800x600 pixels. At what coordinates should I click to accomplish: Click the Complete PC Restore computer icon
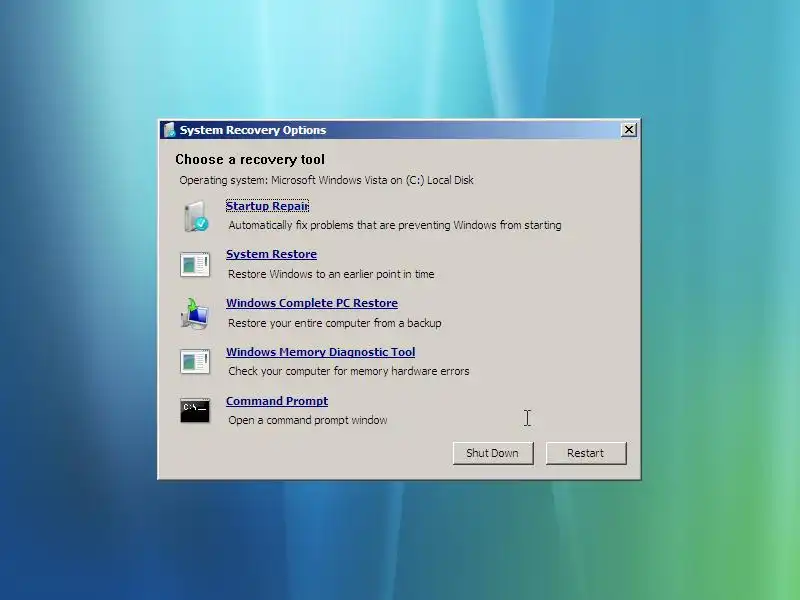pyautogui.click(x=195, y=313)
